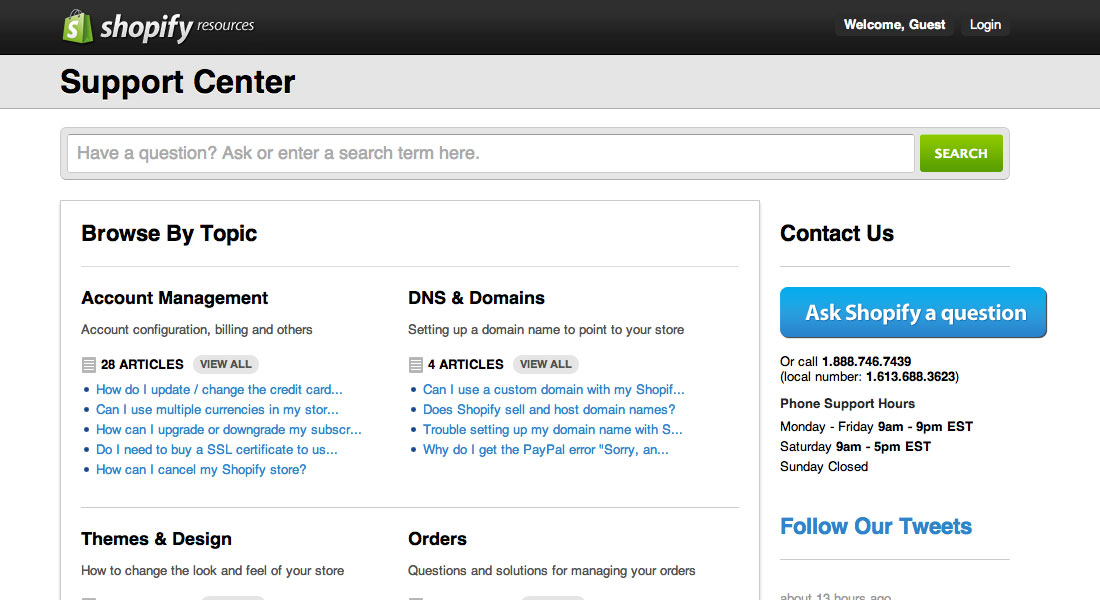Open upgrade or downgrade subscription article
The width and height of the screenshot is (1100, 600).
tap(229, 430)
